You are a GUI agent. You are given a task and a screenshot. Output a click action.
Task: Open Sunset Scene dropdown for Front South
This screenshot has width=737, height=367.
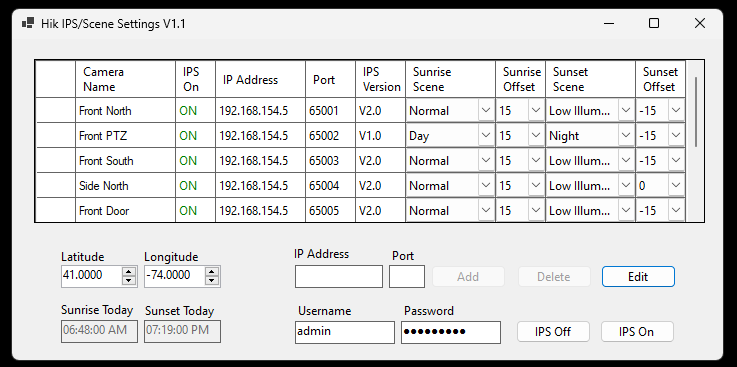[x=626, y=161]
